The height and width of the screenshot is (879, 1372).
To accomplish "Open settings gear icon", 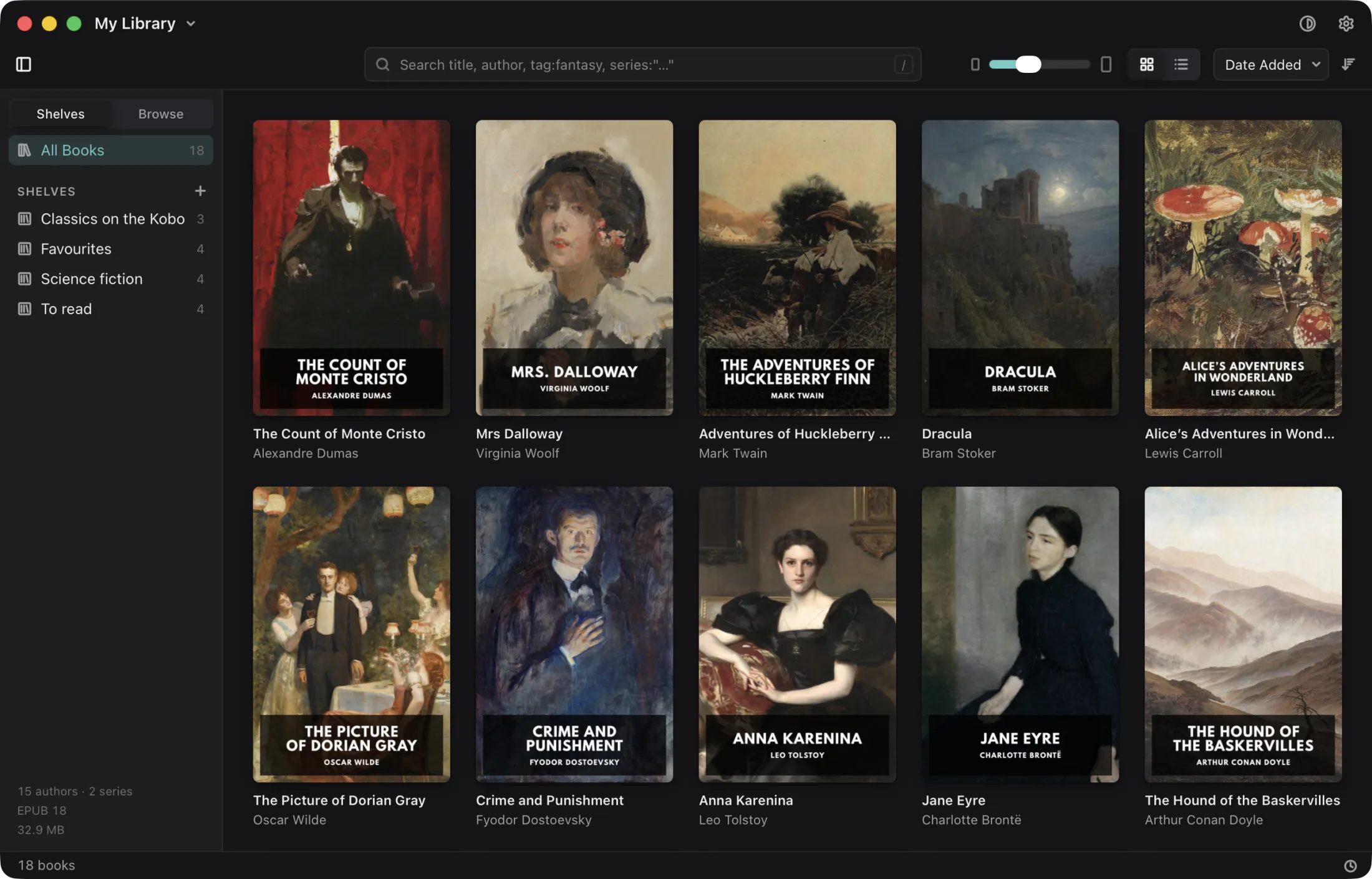I will point(1346,24).
